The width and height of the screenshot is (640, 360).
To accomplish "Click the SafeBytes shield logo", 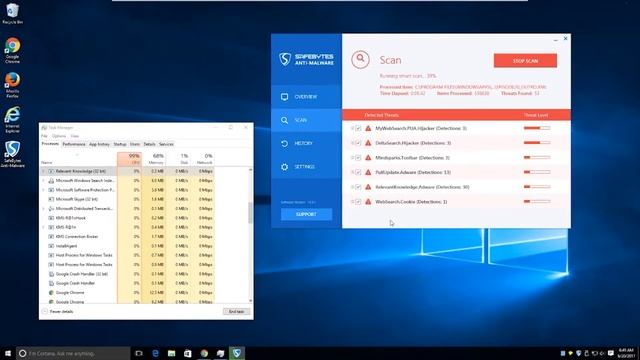I will pos(285,59).
